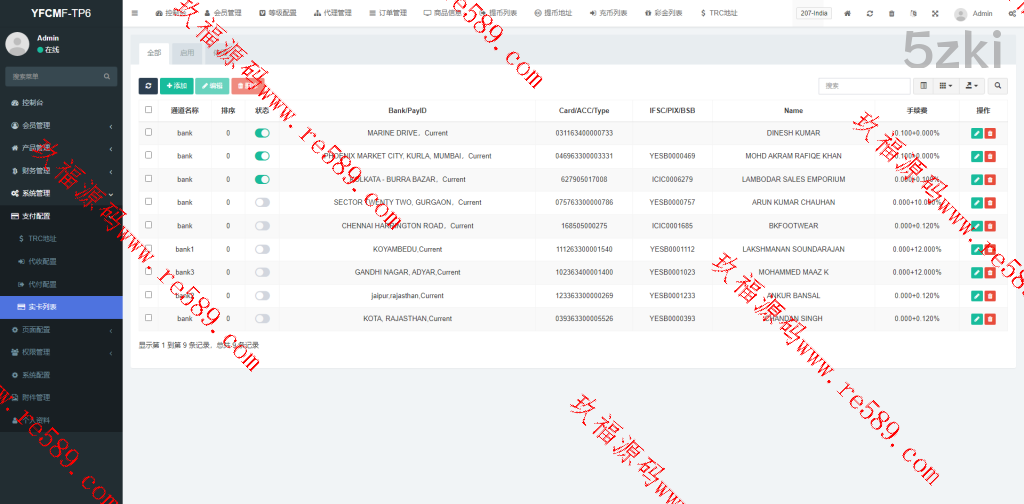Click the search magnifier icon above the table

(999, 87)
